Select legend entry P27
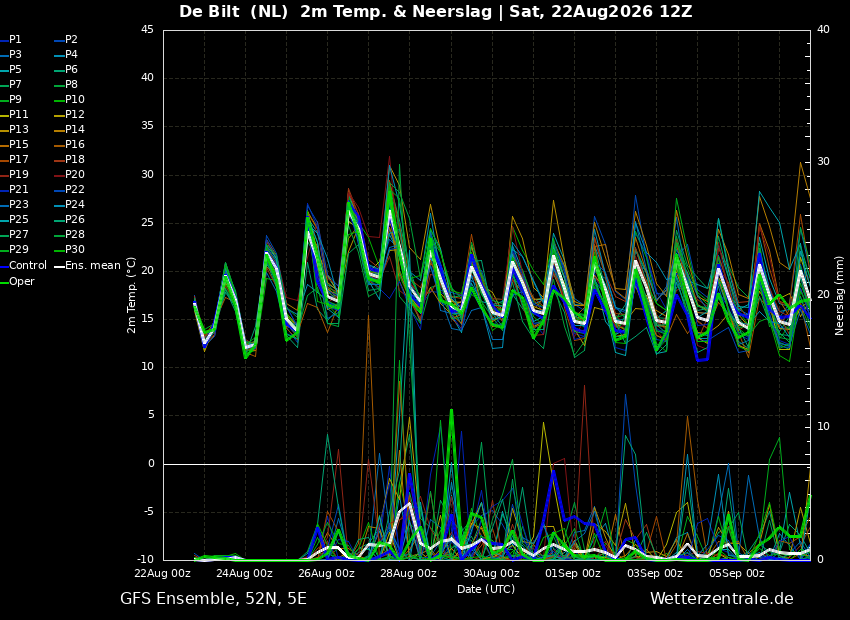The image size is (850, 620). [x=18, y=235]
